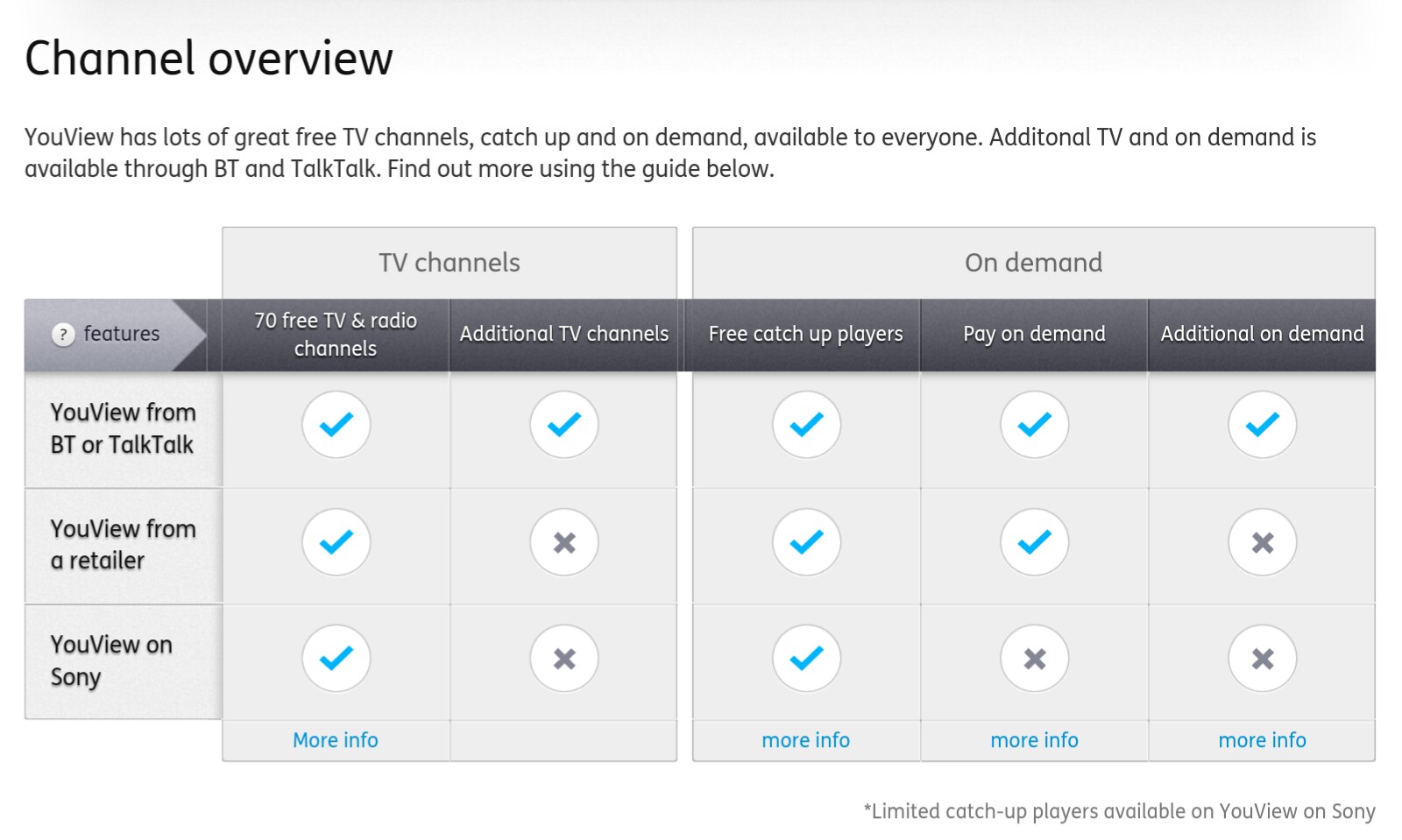1402x840 pixels.
Task: Click the Additional TV channels column header
Action: (x=564, y=335)
